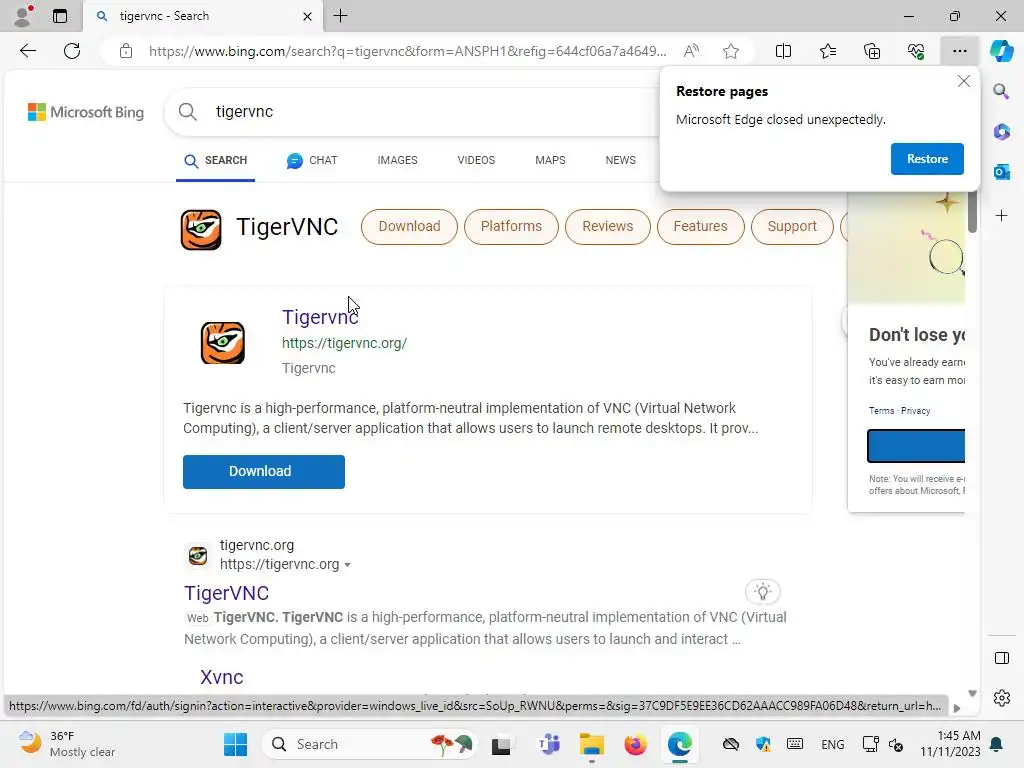The width and height of the screenshot is (1024, 768).
Task: Click tiger icon in Tigervnc card
Action: click(x=223, y=343)
